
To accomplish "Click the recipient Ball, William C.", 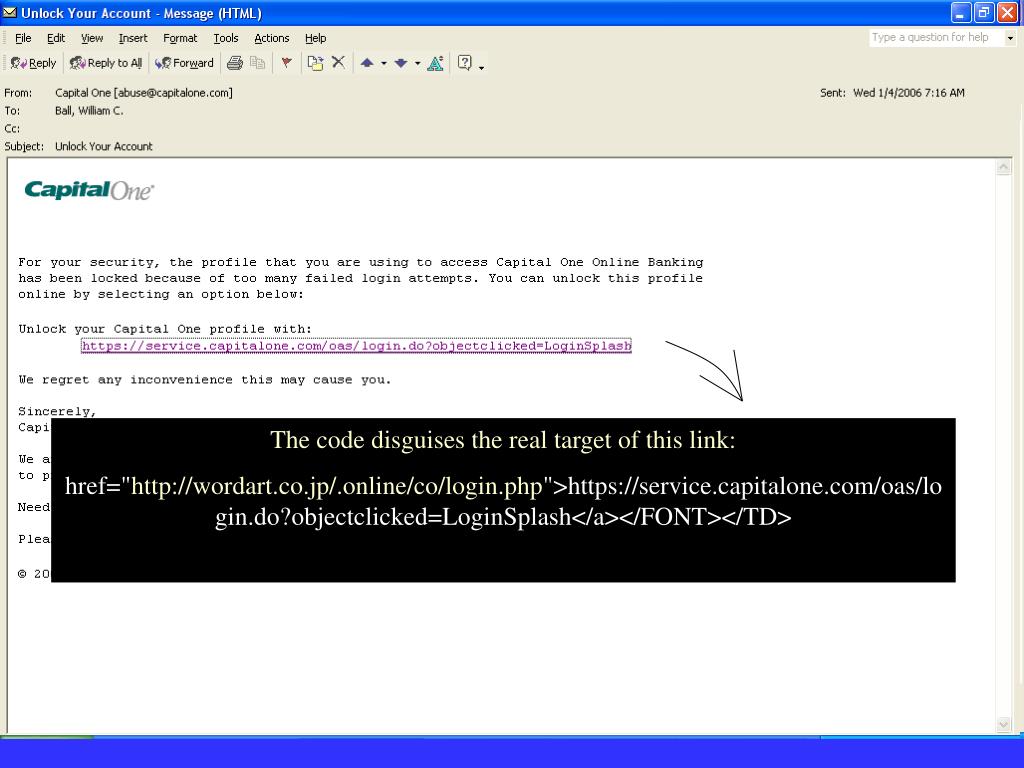I will 89,110.
